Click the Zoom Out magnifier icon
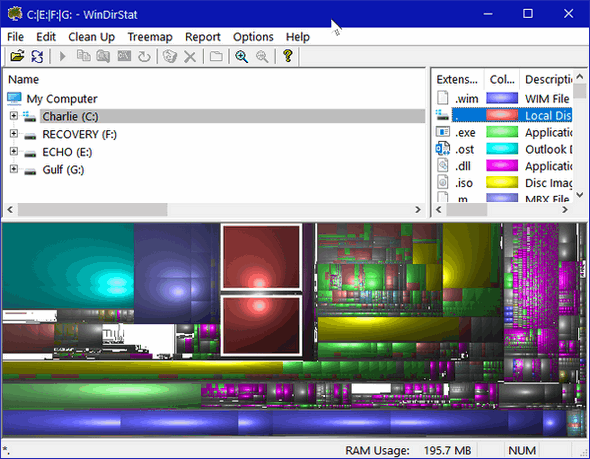The image size is (590, 459). tap(262, 56)
